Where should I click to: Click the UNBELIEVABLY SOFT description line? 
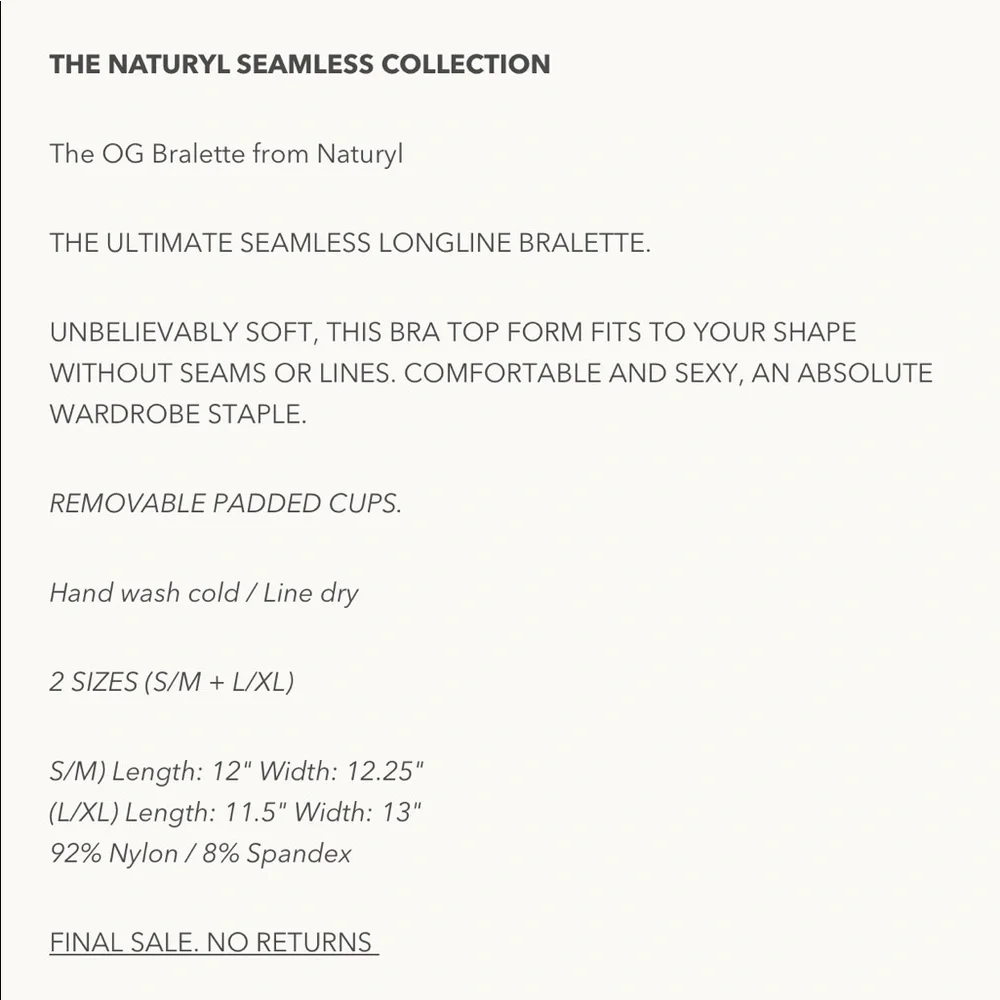pyautogui.click(x=453, y=332)
